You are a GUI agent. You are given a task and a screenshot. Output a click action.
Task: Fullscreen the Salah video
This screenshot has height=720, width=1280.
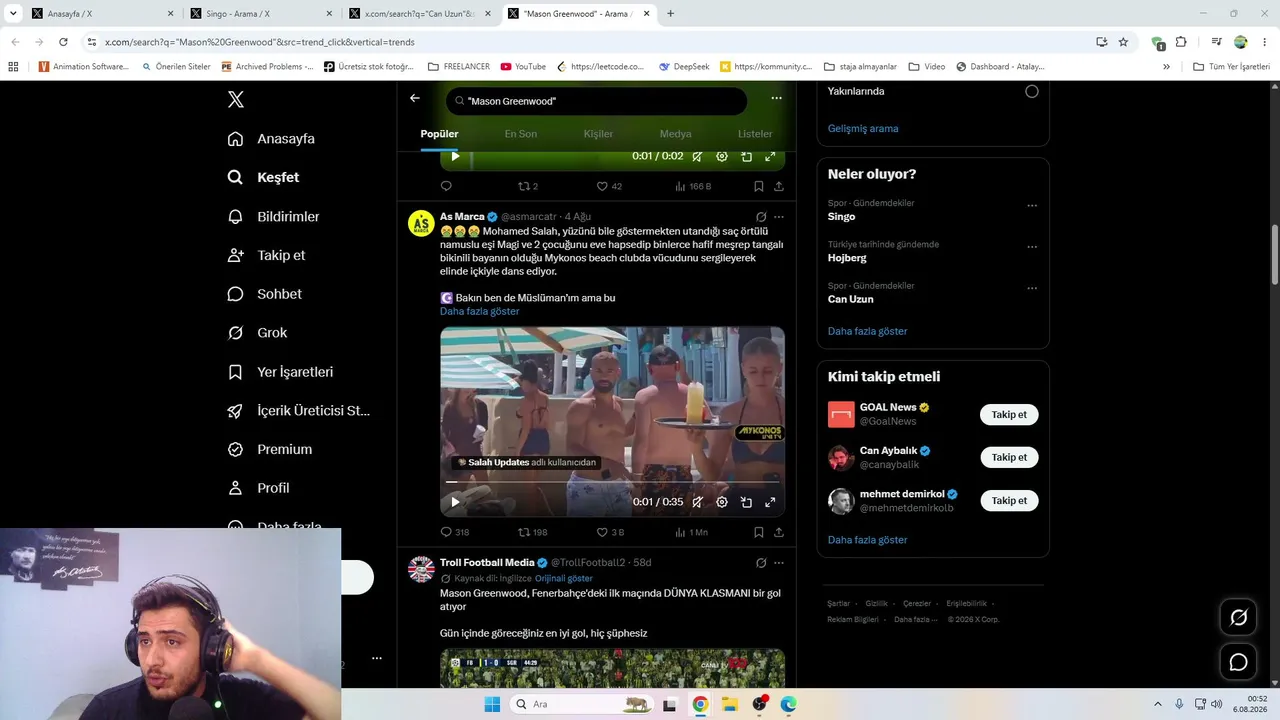tap(770, 502)
